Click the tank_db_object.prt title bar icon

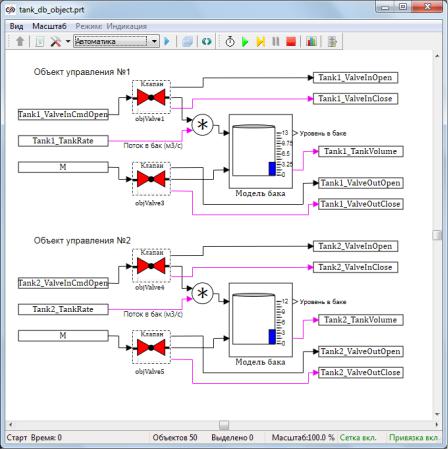pyautogui.click(x=11, y=10)
